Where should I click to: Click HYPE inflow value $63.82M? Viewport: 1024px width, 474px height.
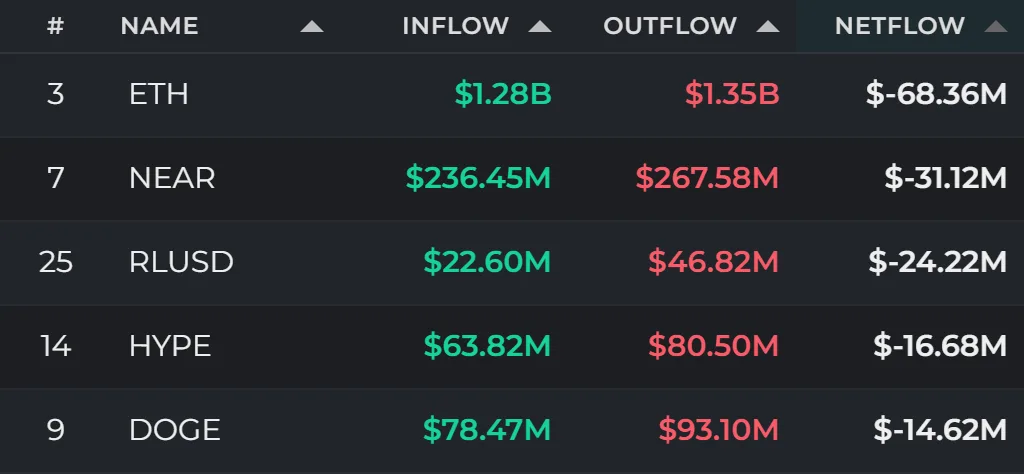487,346
